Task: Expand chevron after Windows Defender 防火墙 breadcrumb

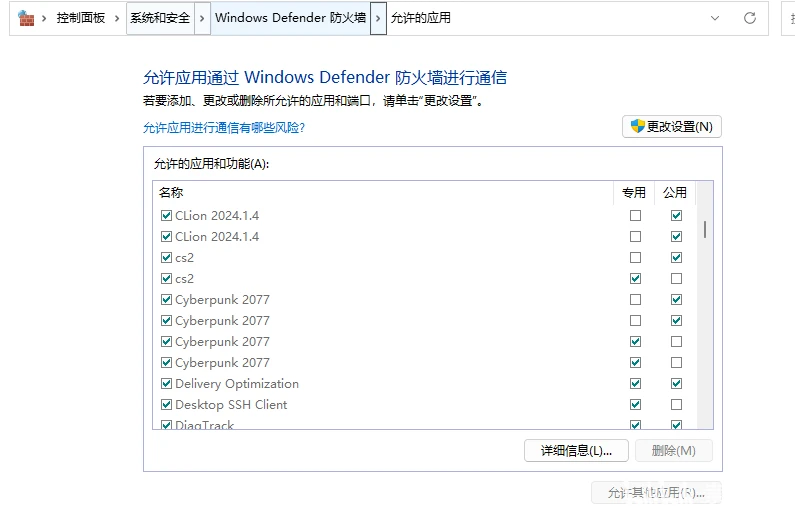Action: tap(378, 18)
